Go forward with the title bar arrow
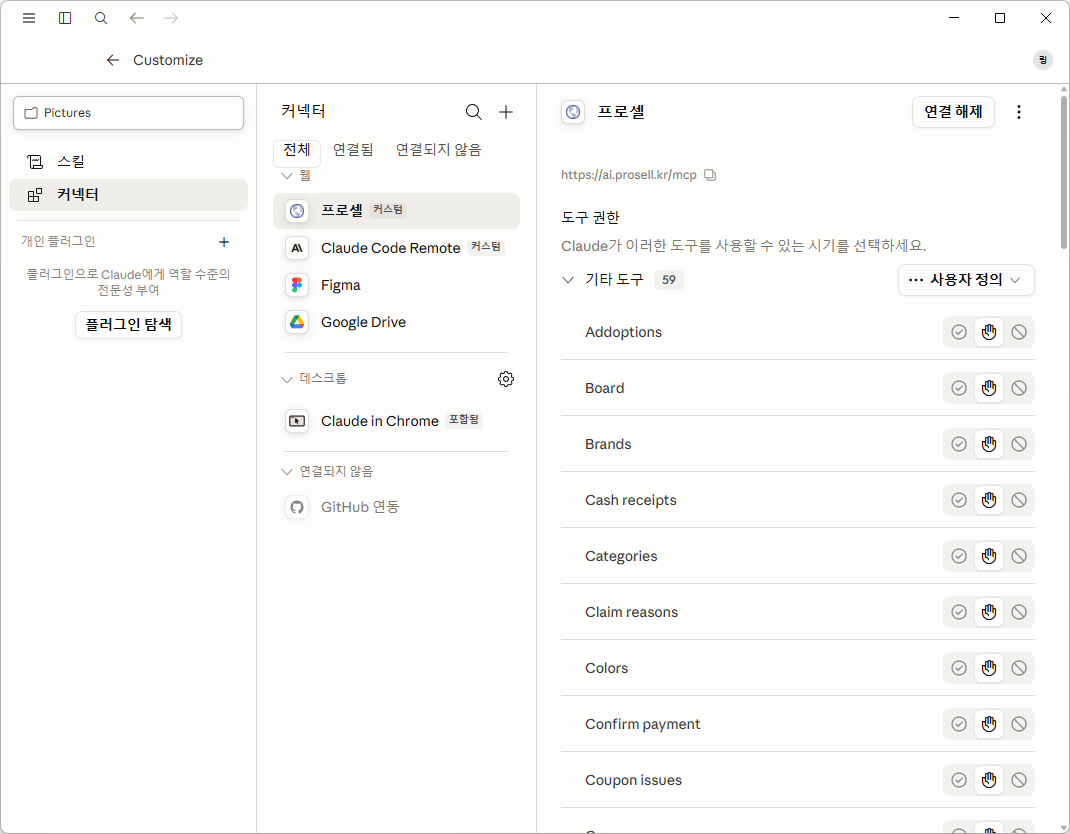 tap(171, 18)
